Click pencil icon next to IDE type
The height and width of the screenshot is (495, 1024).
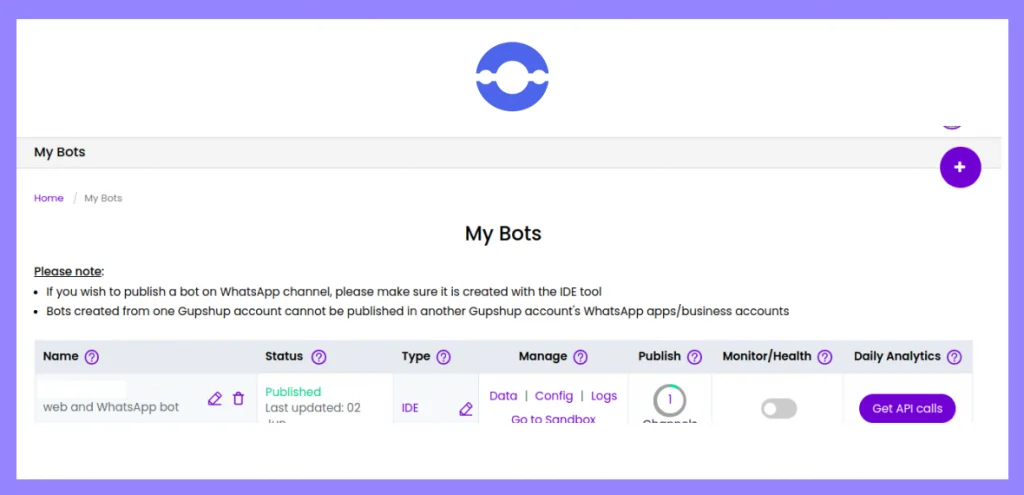point(466,409)
